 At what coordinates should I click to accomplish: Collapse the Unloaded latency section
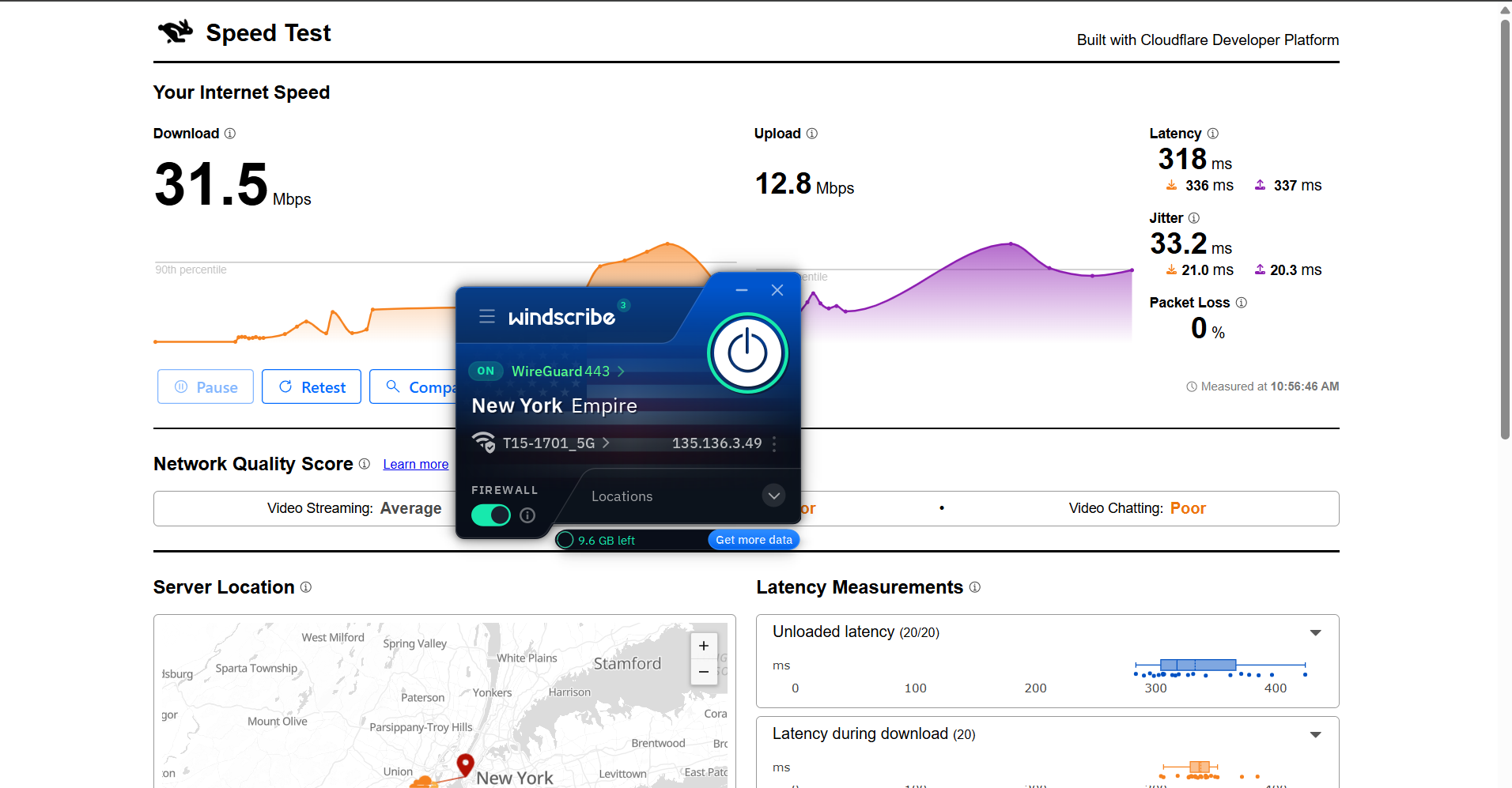click(x=1316, y=632)
